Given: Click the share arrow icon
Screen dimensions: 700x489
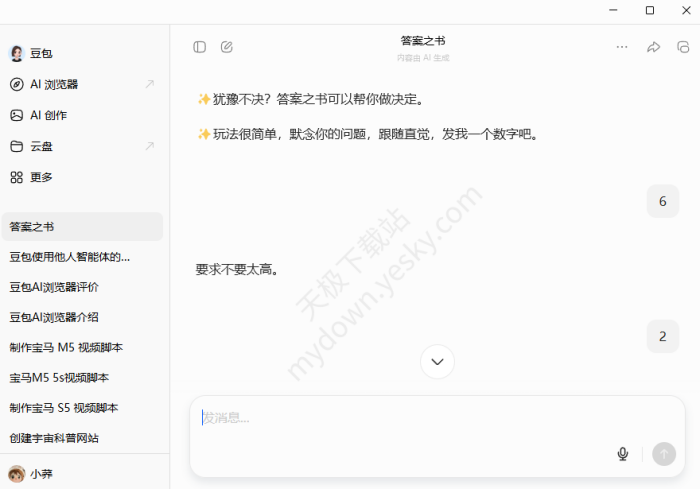Looking at the screenshot, I should click(x=654, y=47).
